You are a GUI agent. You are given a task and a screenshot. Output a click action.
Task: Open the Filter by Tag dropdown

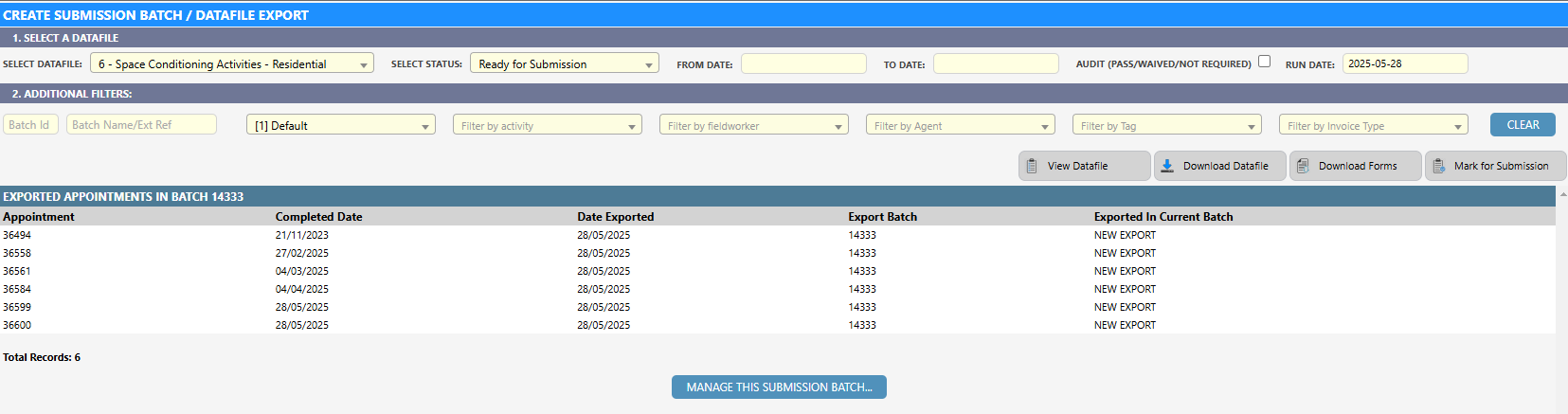click(x=1166, y=125)
